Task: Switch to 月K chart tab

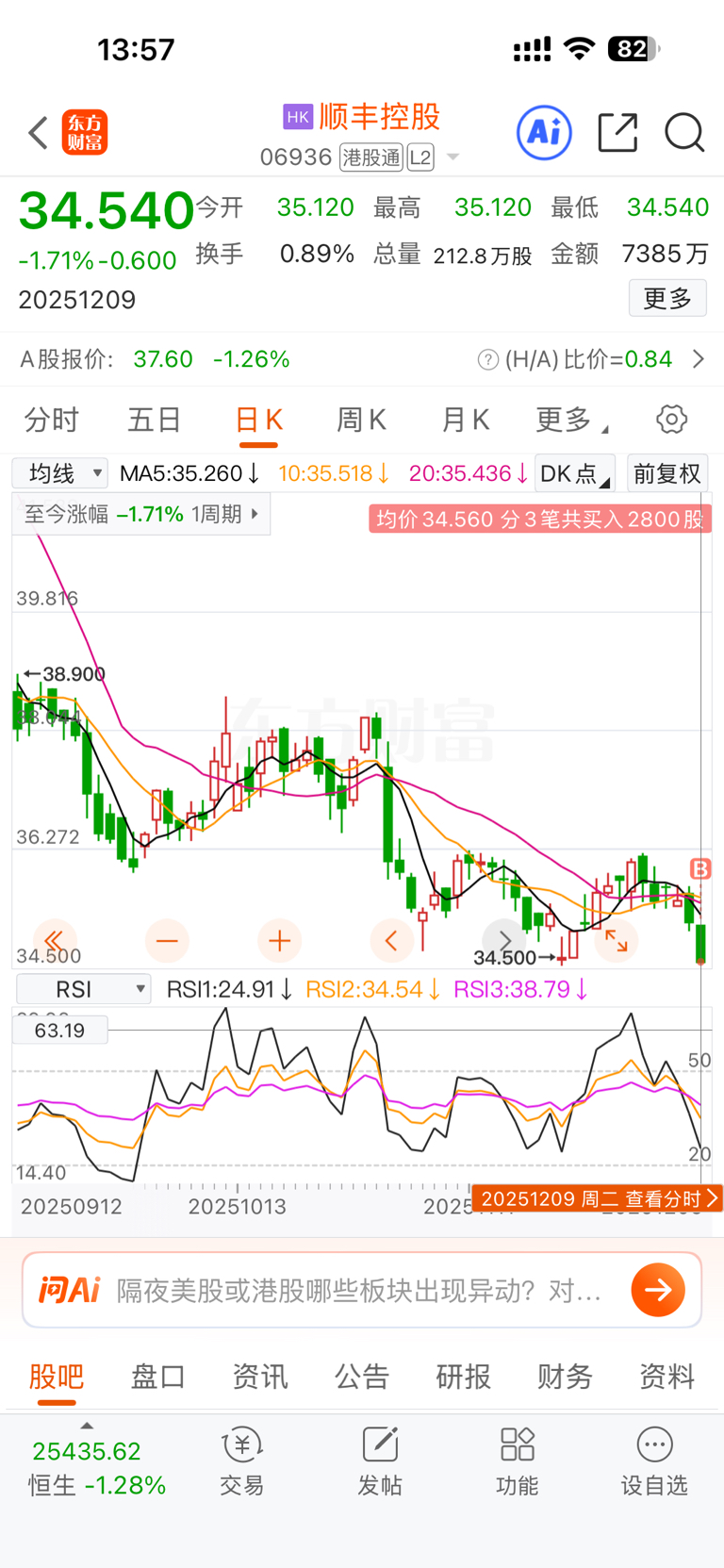Action: (465, 420)
